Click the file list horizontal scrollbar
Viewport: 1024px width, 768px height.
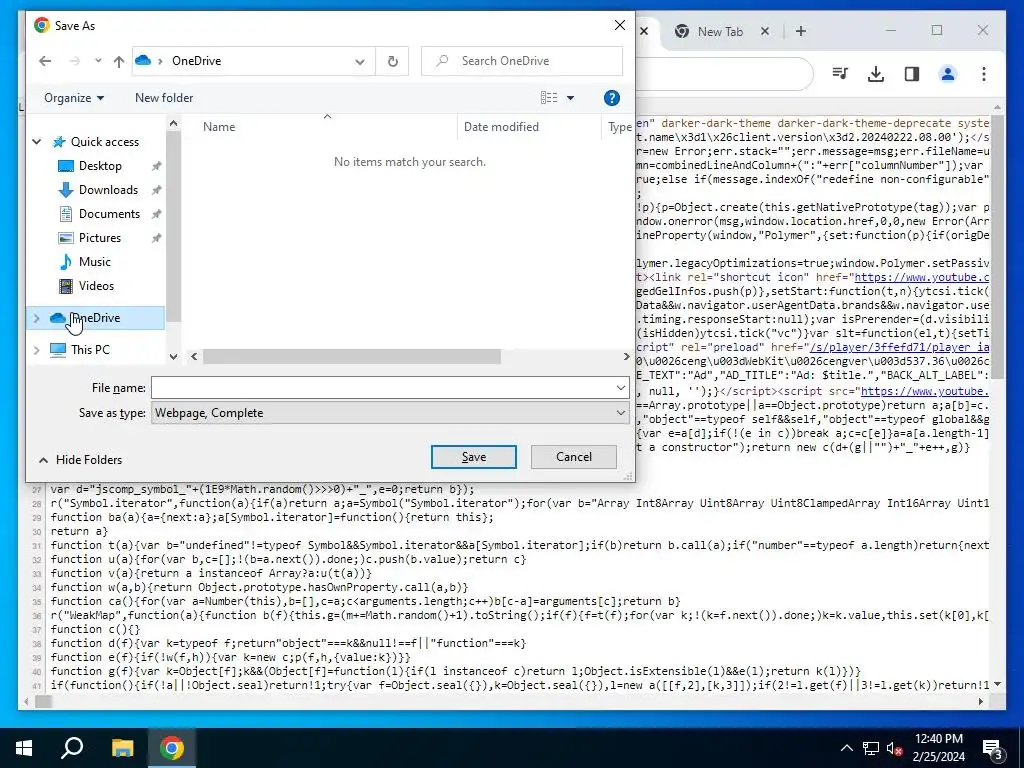click(x=351, y=357)
